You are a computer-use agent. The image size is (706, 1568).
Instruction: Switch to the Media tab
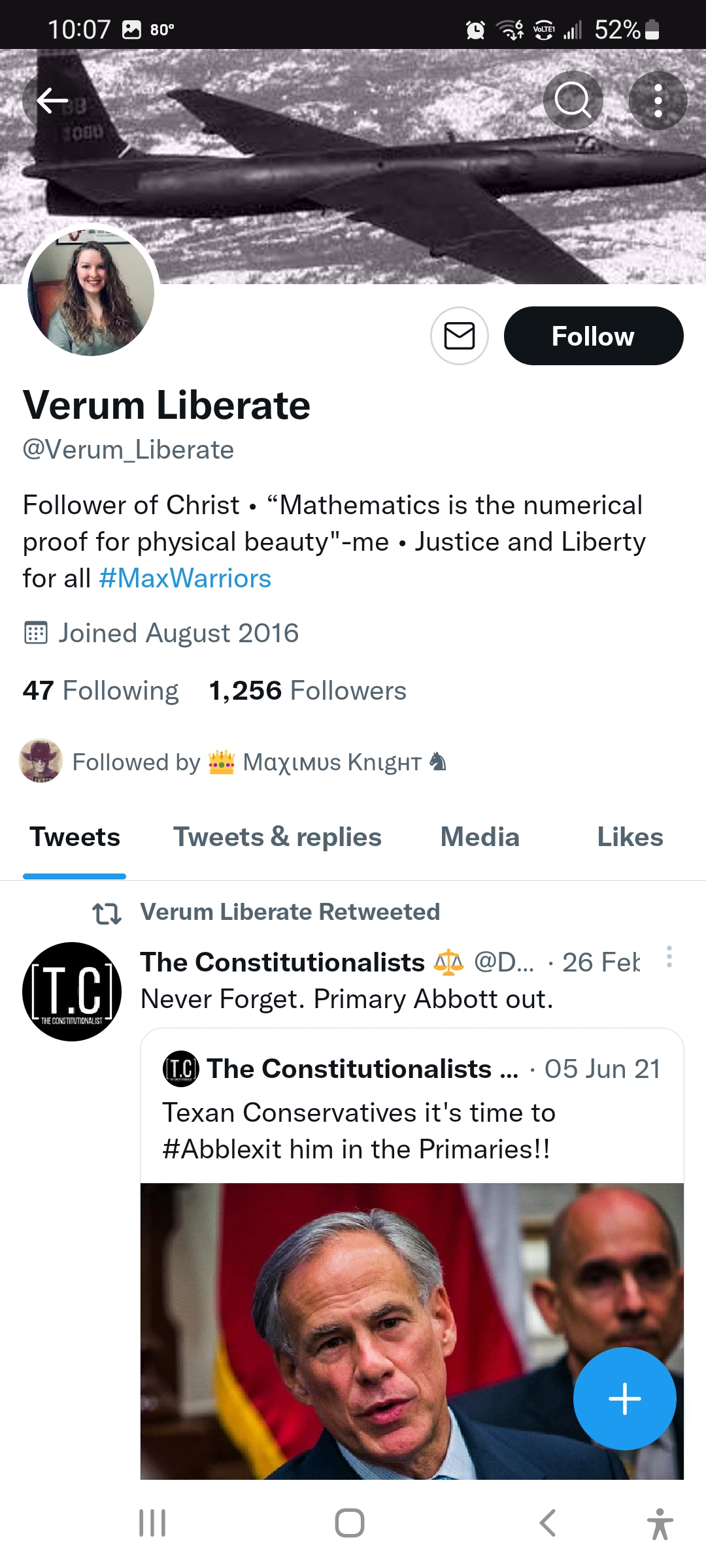[x=480, y=838]
